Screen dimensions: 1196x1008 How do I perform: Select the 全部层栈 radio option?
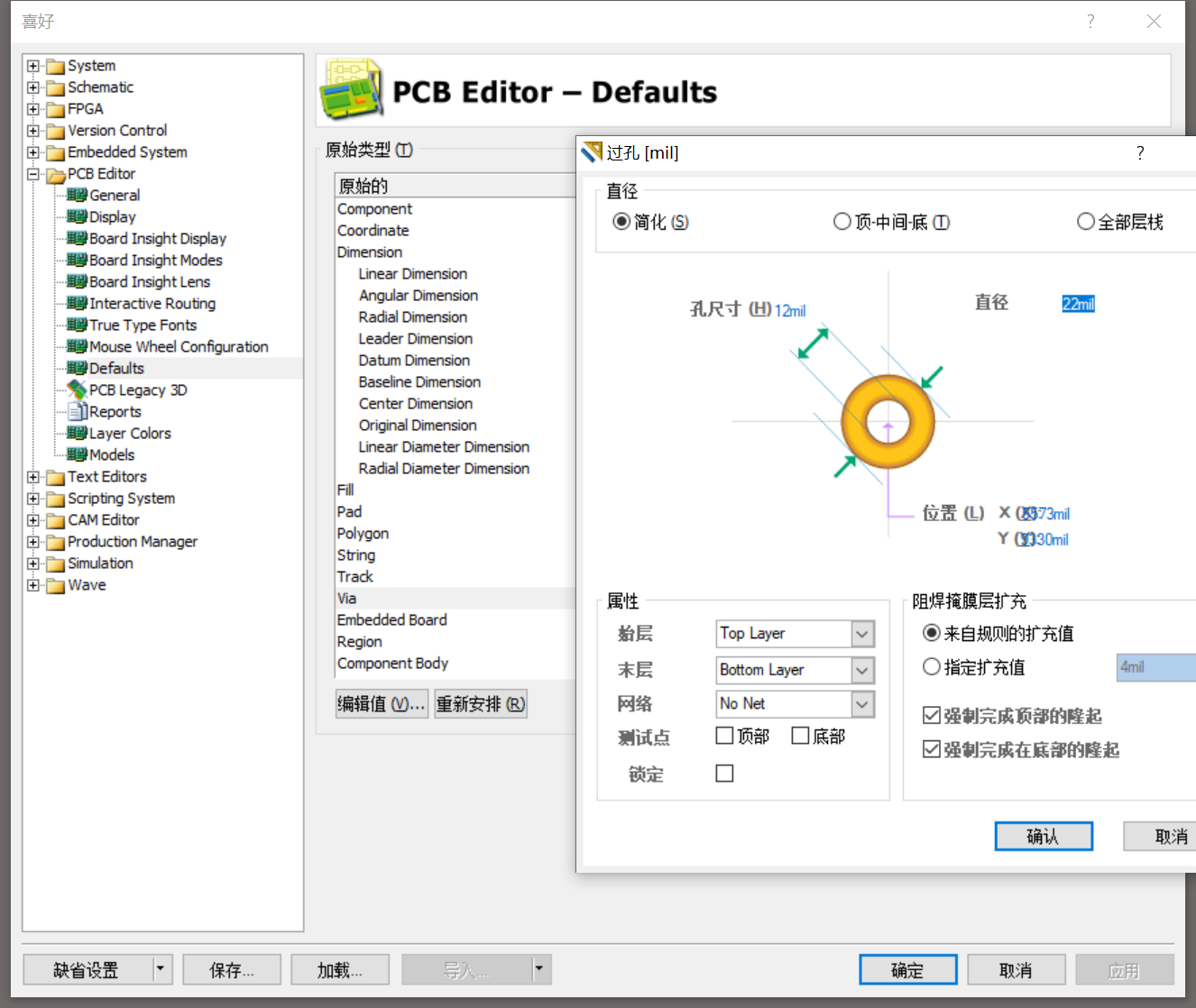(1086, 221)
